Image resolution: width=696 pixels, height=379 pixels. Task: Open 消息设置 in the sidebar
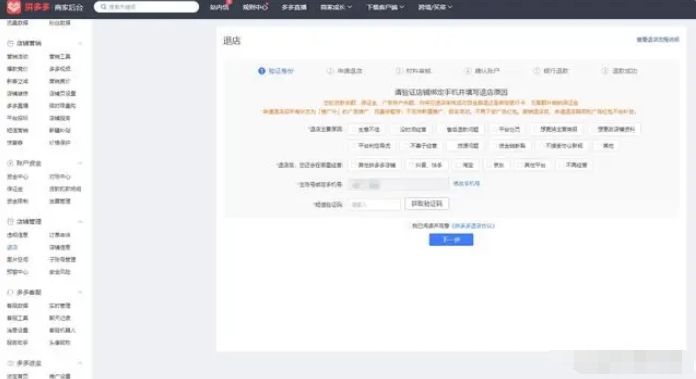click(x=18, y=330)
